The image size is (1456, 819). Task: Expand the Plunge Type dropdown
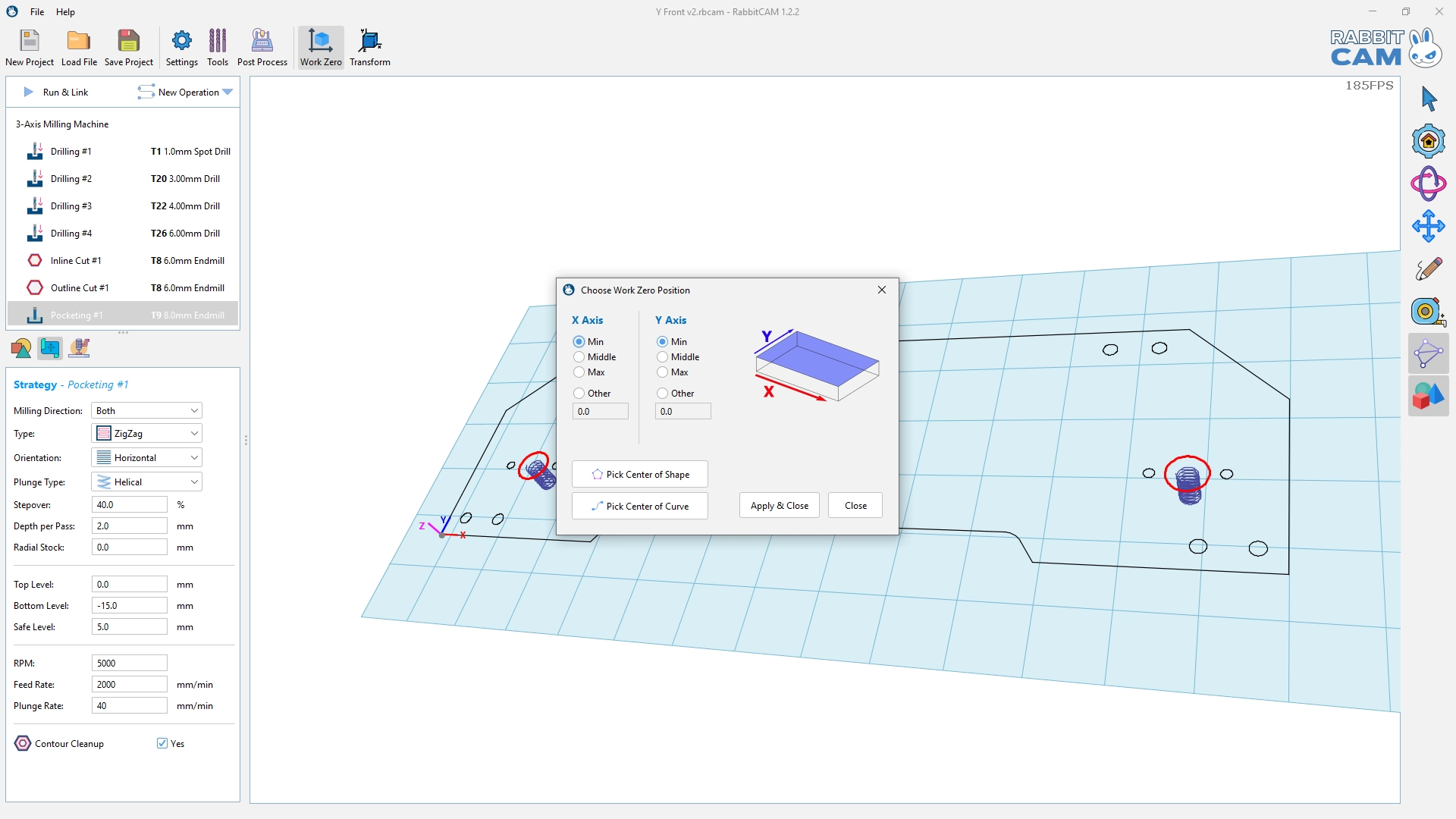pos(146,482)
